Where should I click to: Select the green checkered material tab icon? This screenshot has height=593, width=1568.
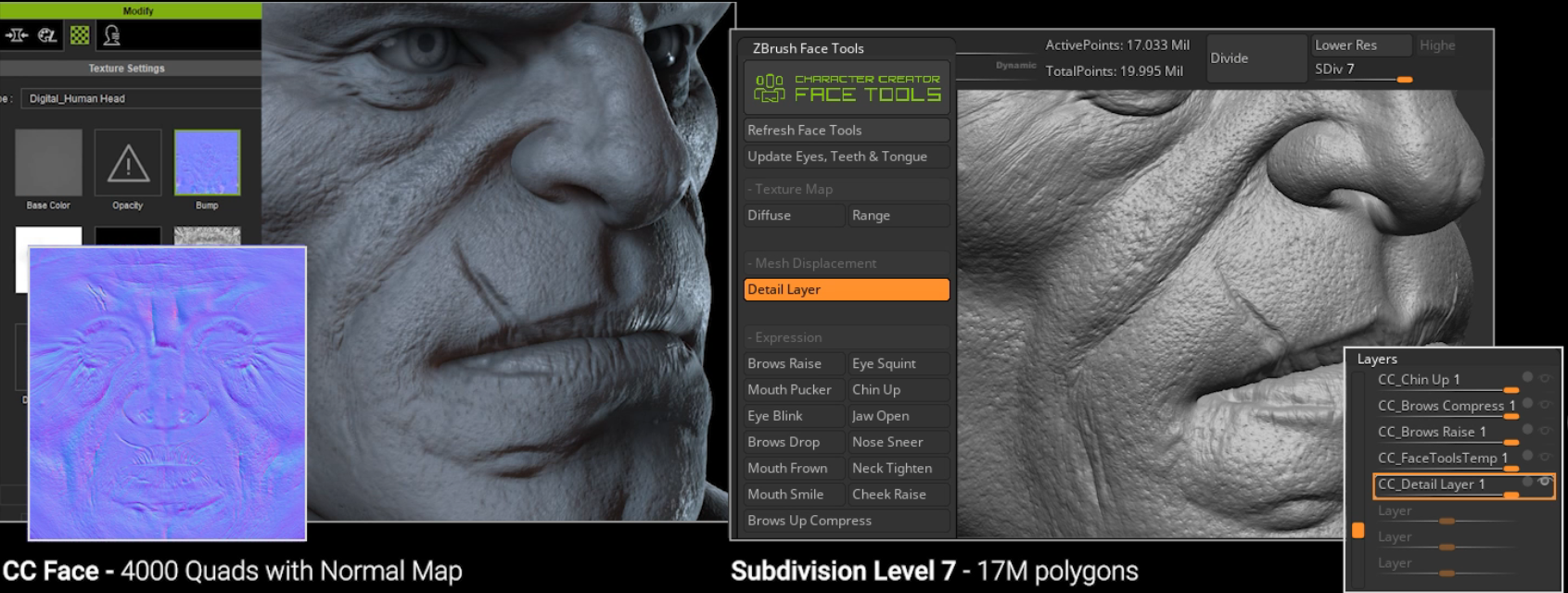point(80,35)
